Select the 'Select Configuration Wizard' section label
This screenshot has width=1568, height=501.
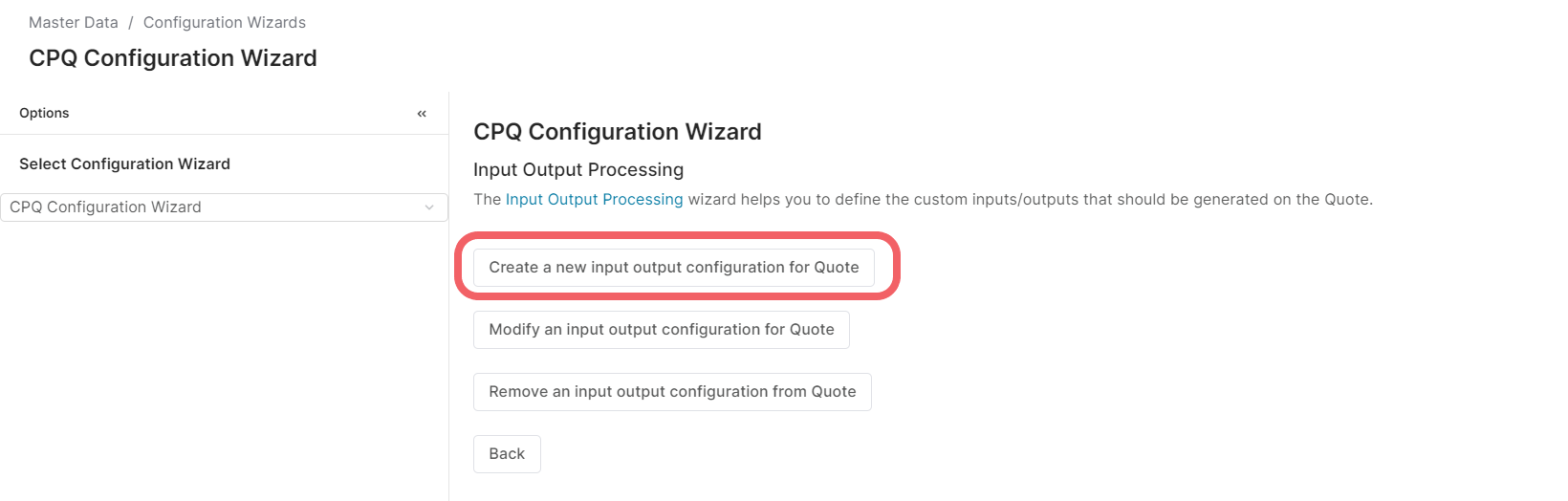[x=124, y=163]
